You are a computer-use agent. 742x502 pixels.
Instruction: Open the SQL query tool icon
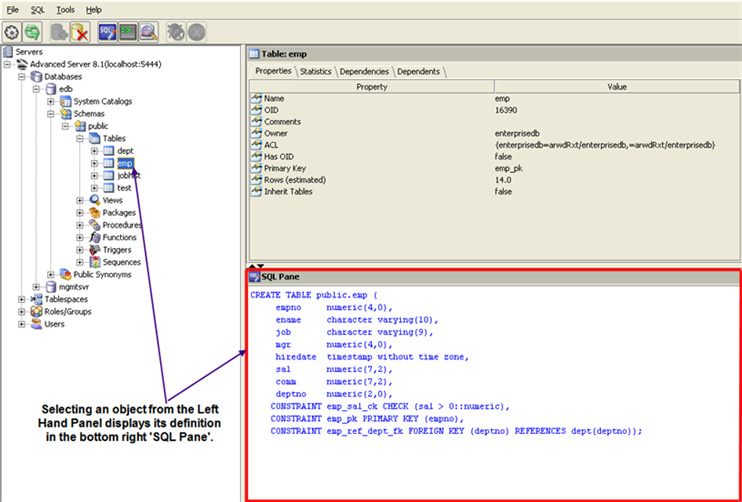(x=108, y=31)
